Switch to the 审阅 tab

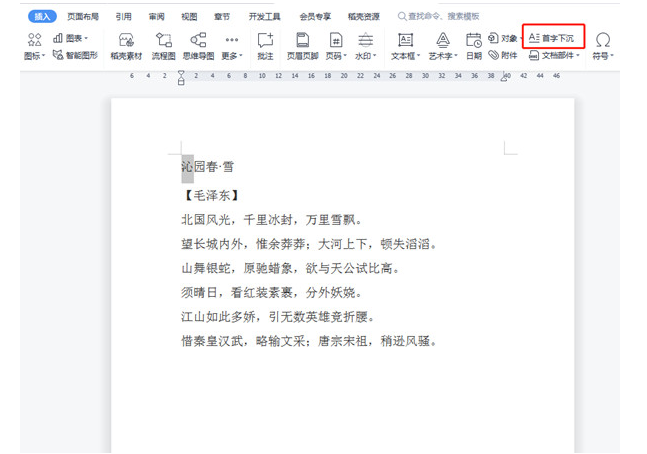coord(156,17)
